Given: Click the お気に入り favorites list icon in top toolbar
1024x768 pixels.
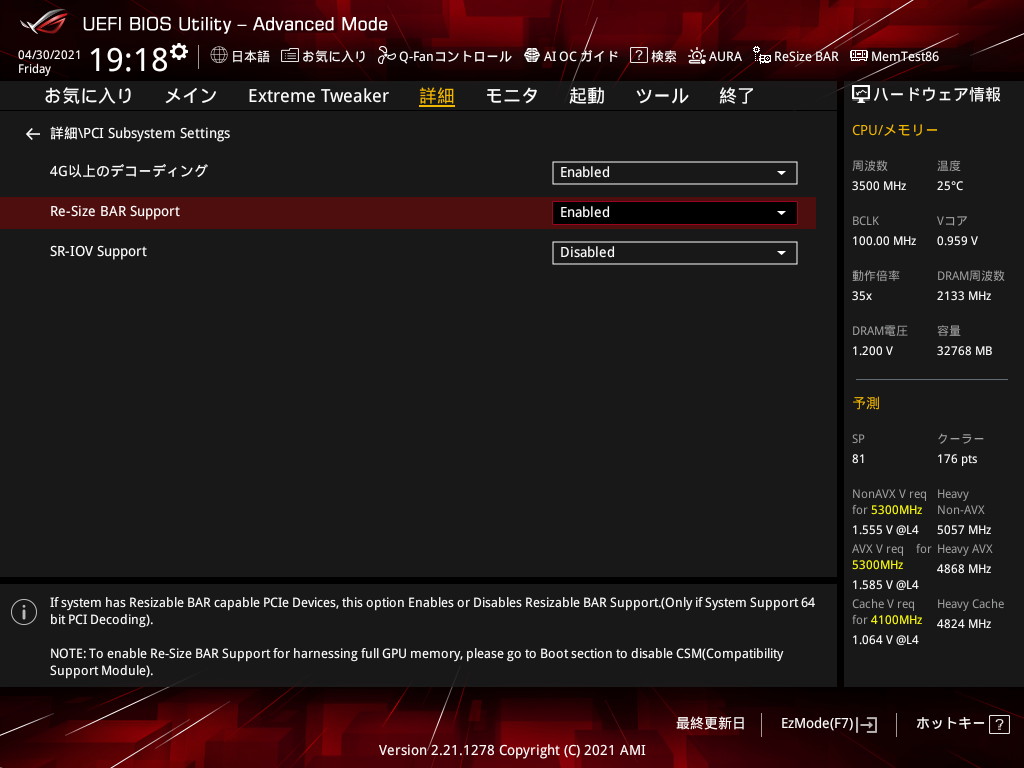Looking at the screenshot, I should tap(289, 56).
